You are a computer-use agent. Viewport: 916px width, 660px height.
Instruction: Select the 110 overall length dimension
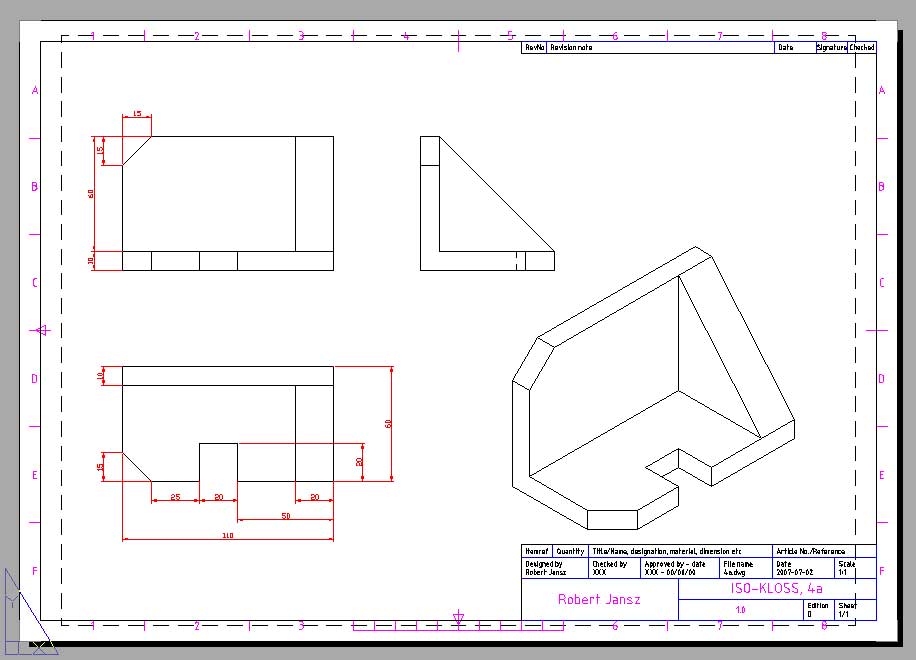pyautogui.click(x=228, y=536)
